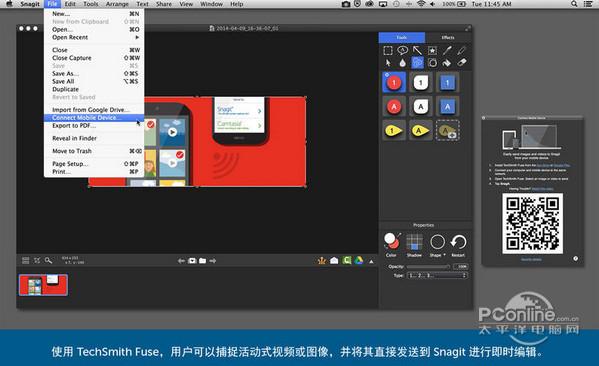The width and height of the screenshot is (599, 366).
Task: Choose Close Capture menu item
Action: tap(94, 58)
